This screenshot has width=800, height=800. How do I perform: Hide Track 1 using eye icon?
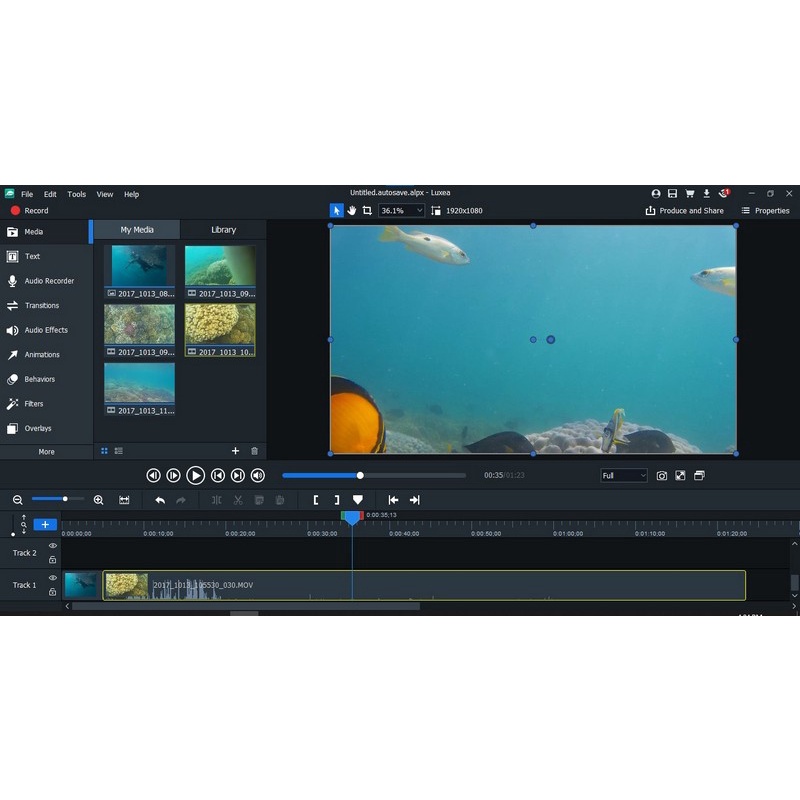[x=53, y=578]
